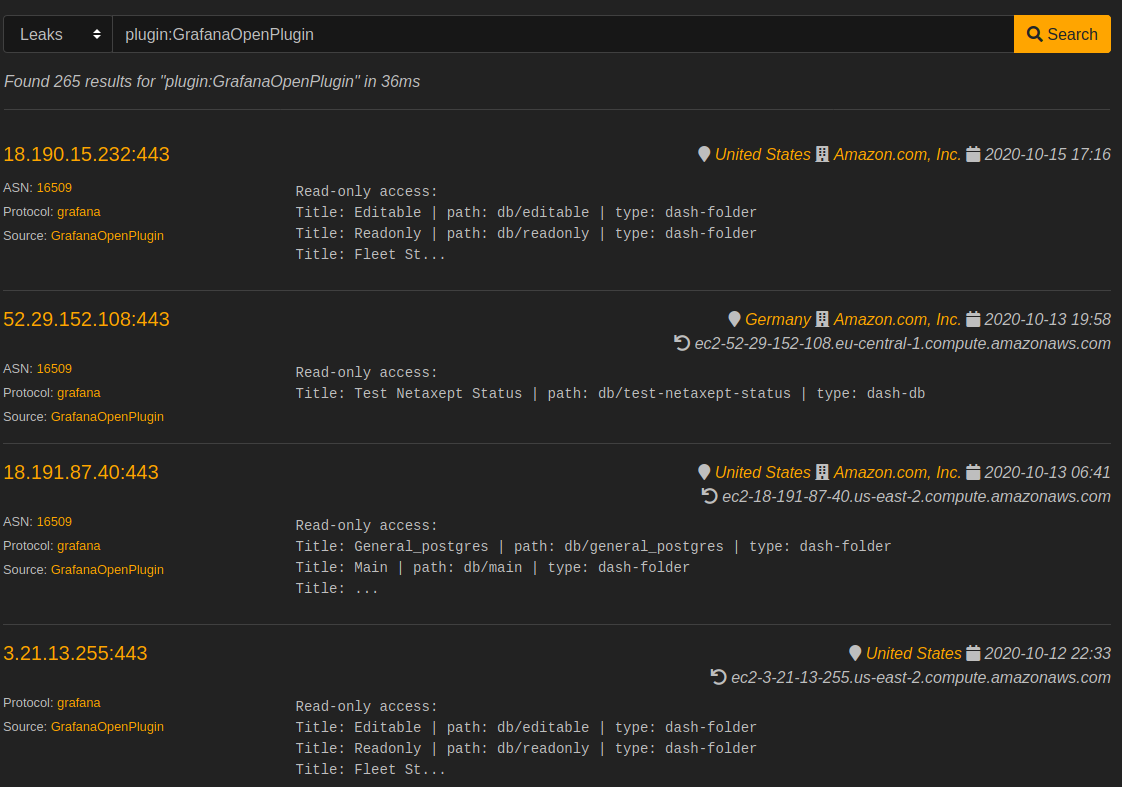The height and width of the screenshot is (787, 1122).
Task: Click 'Title: Readonly' line in 18.190.15.232 result
Action: [x=526, y=234]
